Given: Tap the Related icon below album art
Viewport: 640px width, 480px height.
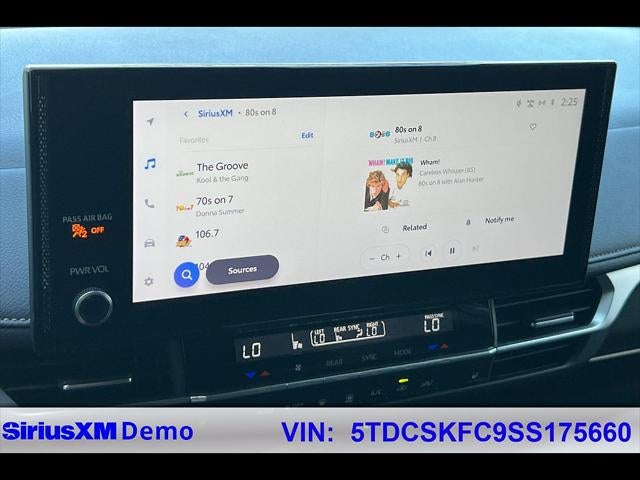Looking at the screenshot, I should [x=385, y=230].
